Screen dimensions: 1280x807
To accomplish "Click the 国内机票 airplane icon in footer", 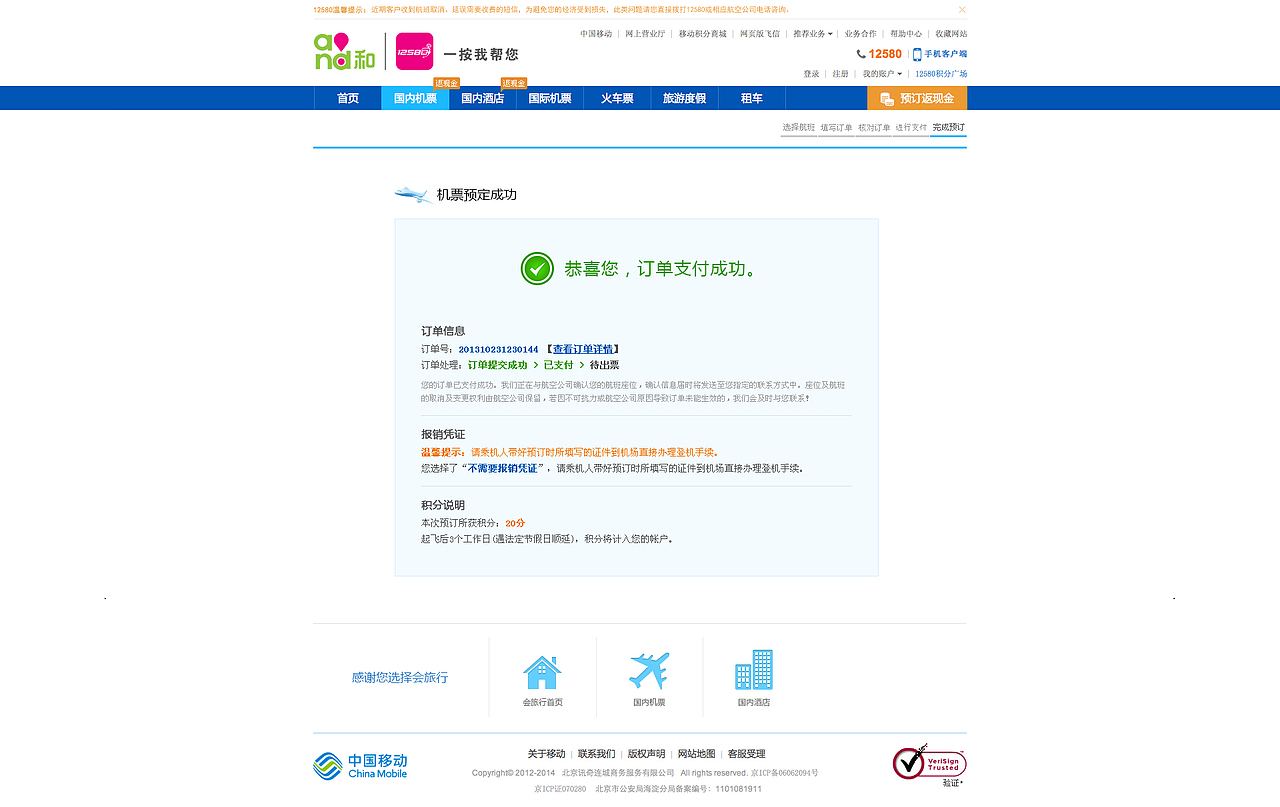I will tap(648, 668).
